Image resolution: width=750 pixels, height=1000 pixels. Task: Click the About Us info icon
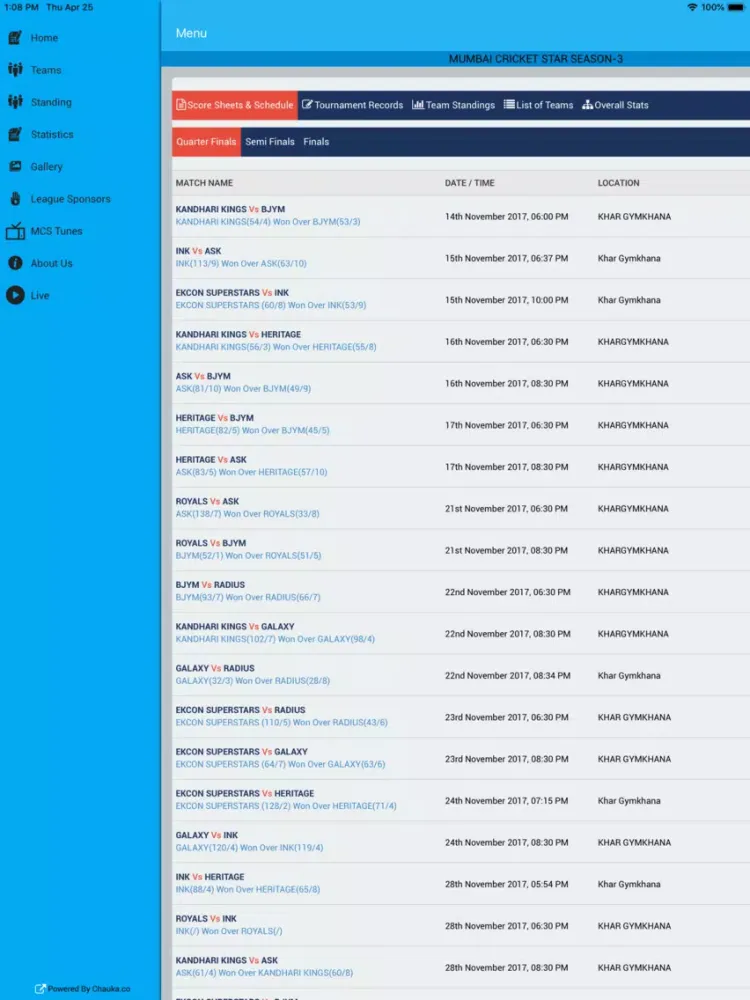pos(15,264)
